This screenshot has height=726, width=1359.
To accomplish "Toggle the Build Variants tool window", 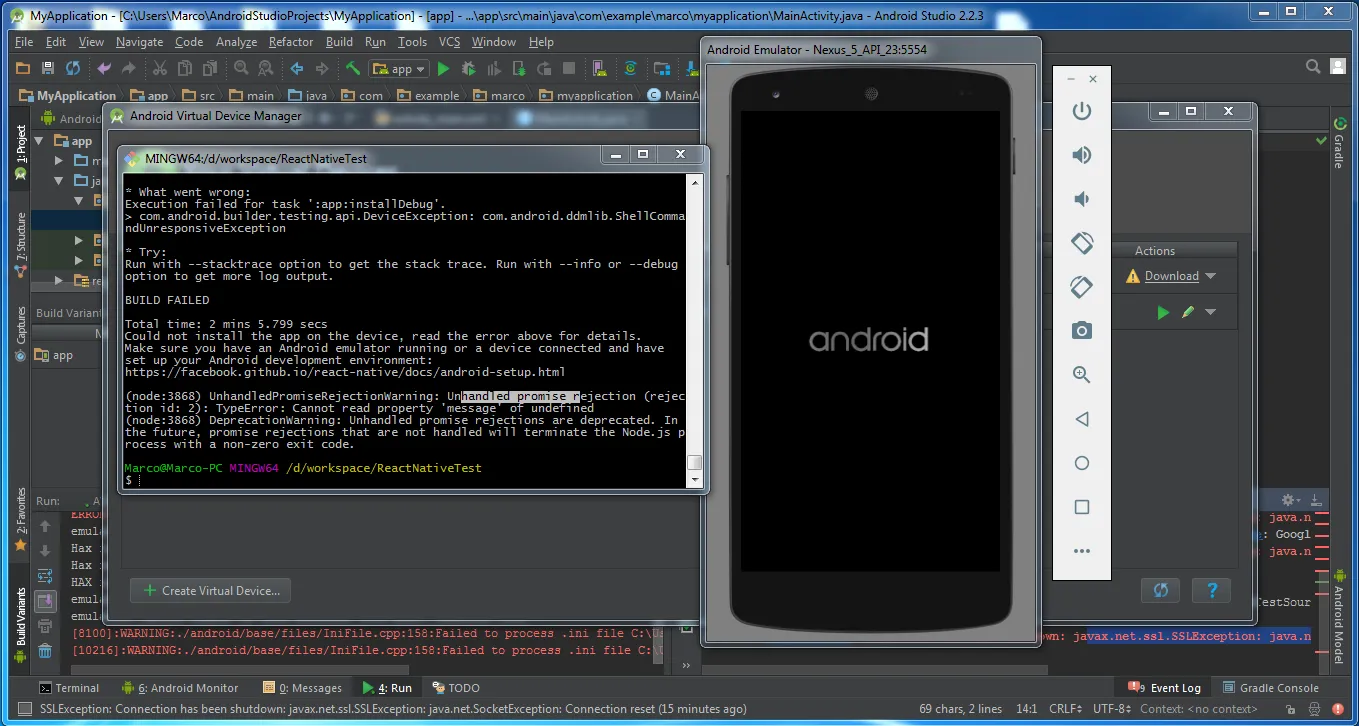I will [20, 625].
